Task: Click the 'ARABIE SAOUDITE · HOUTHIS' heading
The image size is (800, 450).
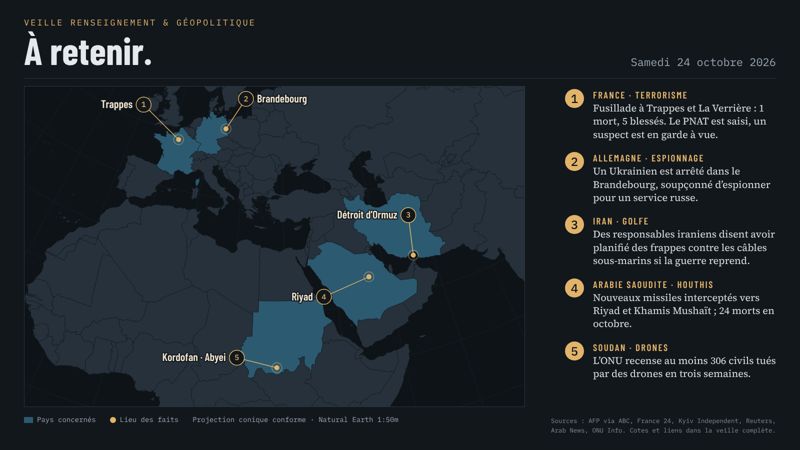Action: (x=653, y=285)
